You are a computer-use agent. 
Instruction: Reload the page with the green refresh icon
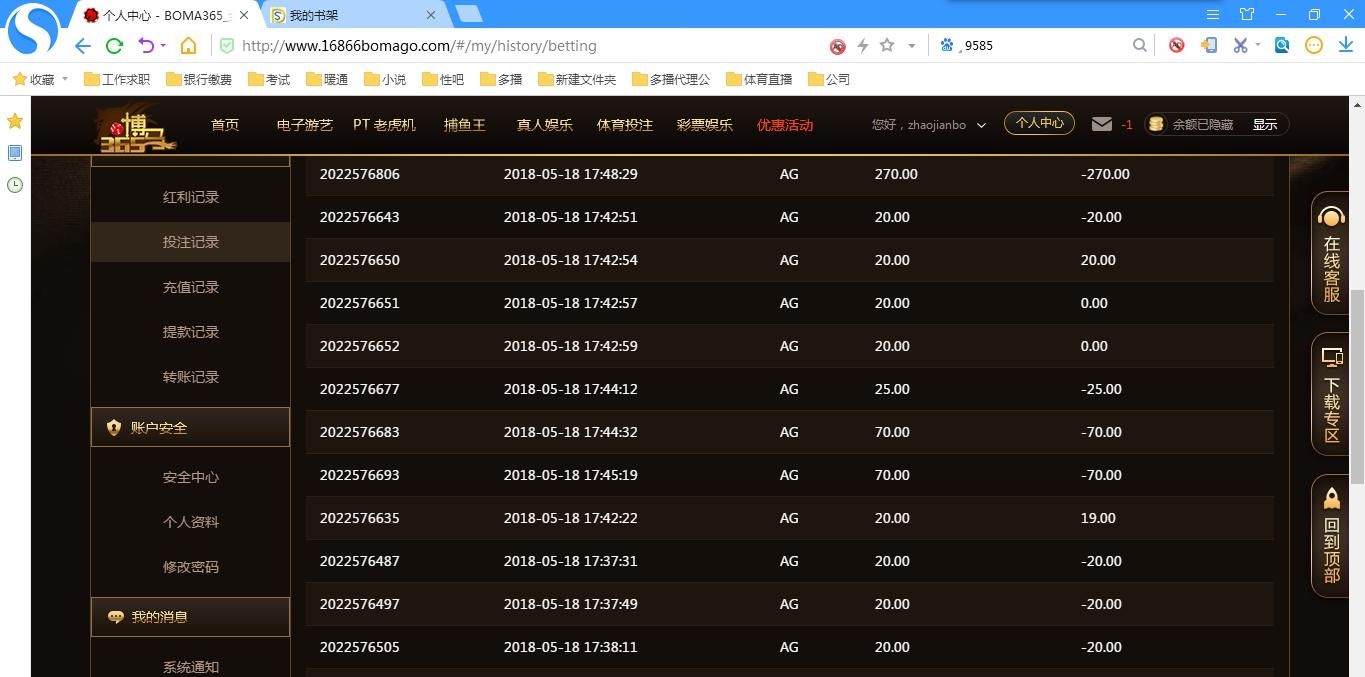tap(114, 46)
